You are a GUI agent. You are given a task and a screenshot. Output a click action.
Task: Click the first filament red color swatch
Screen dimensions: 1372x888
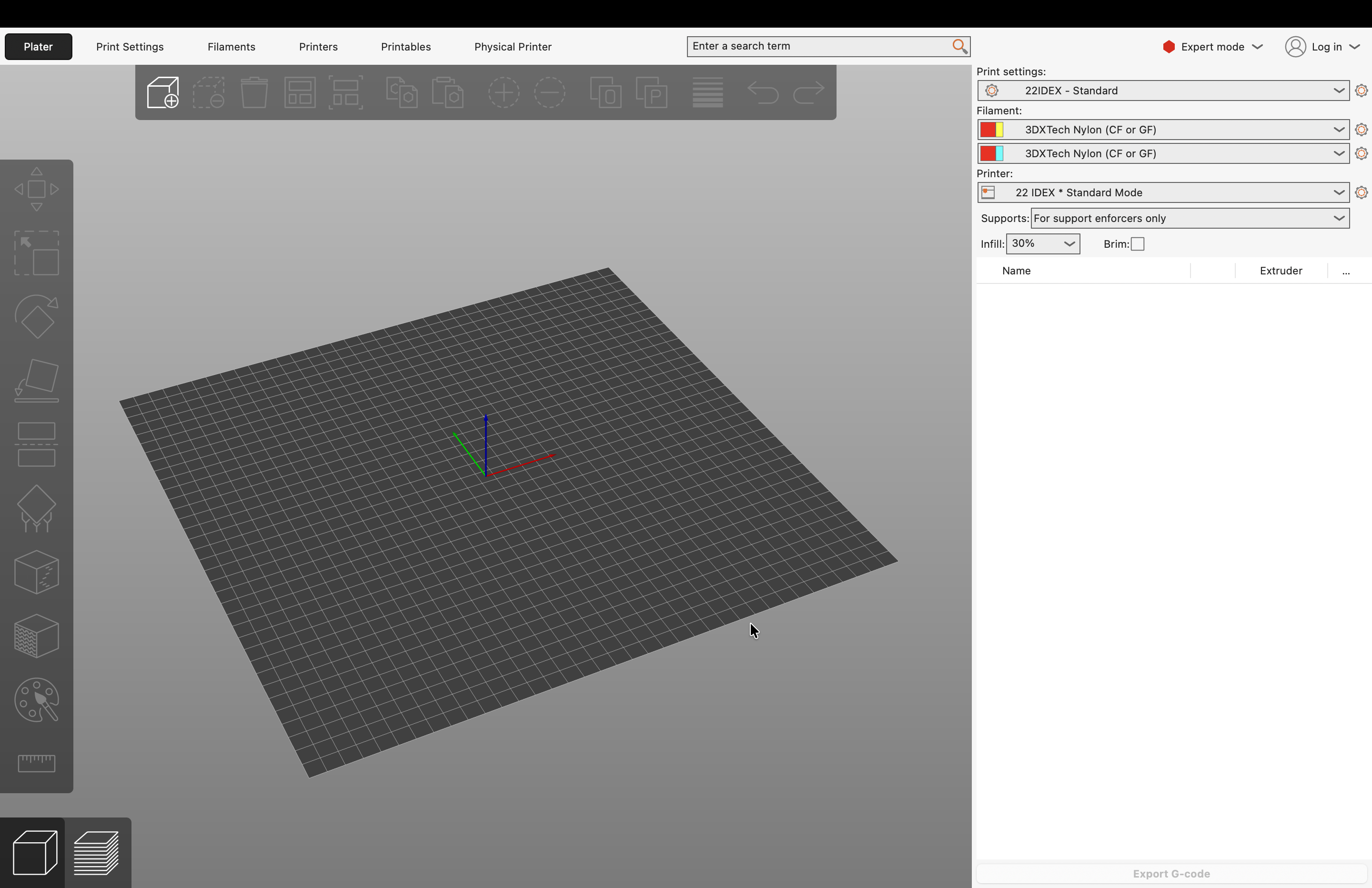click(988, 130)
